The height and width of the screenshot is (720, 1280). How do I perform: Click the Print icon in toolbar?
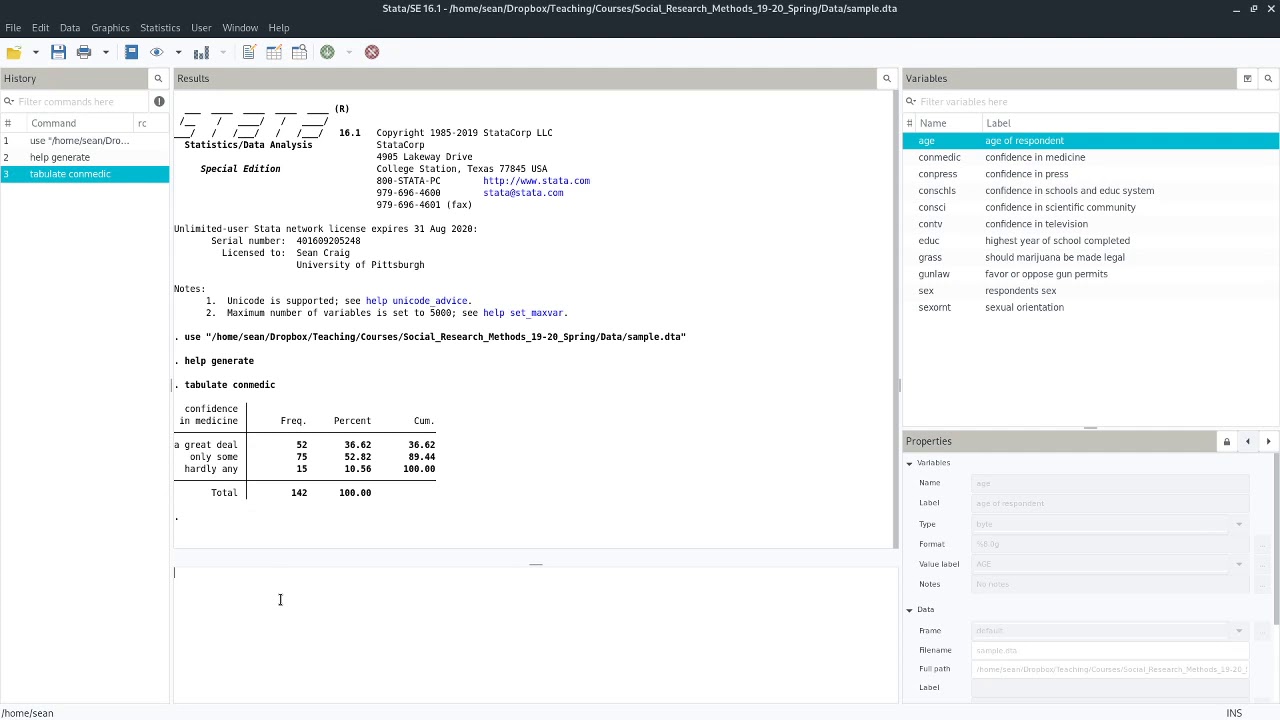84,52
